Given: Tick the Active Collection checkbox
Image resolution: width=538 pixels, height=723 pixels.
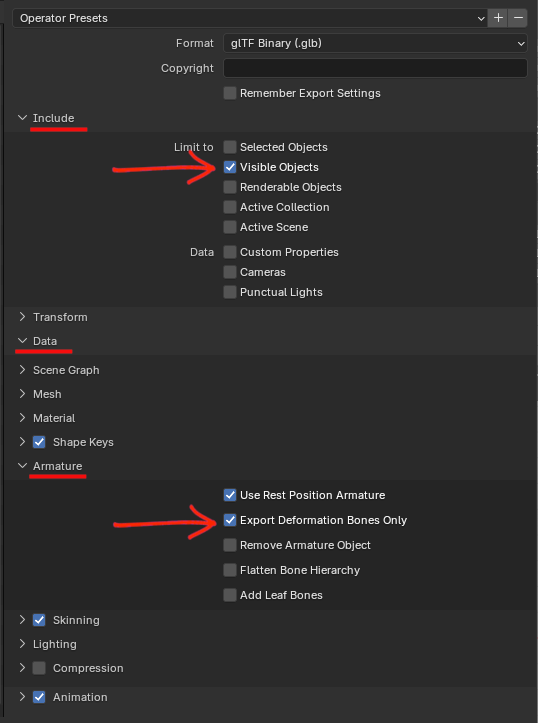Looking at the screenshot, I should (230, 207).
